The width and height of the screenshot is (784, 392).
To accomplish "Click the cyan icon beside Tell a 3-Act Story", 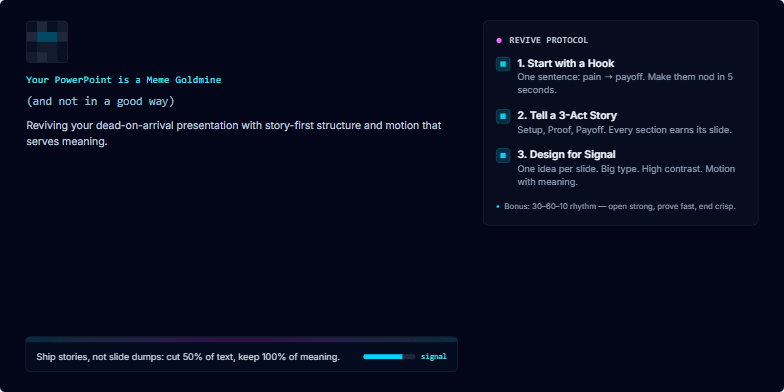I will (x=503, y=116).
